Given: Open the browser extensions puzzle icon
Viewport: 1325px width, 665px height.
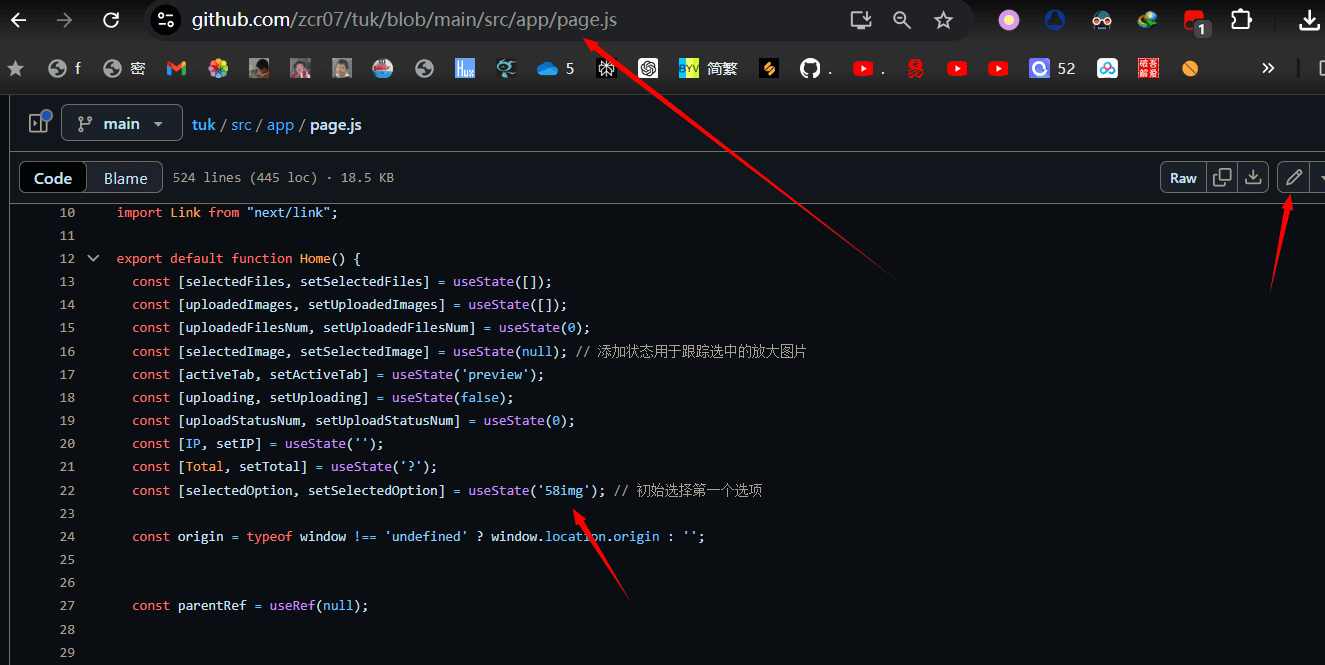Looking at the screenshot, I should pyautogui.click(x=1241, y=20).
